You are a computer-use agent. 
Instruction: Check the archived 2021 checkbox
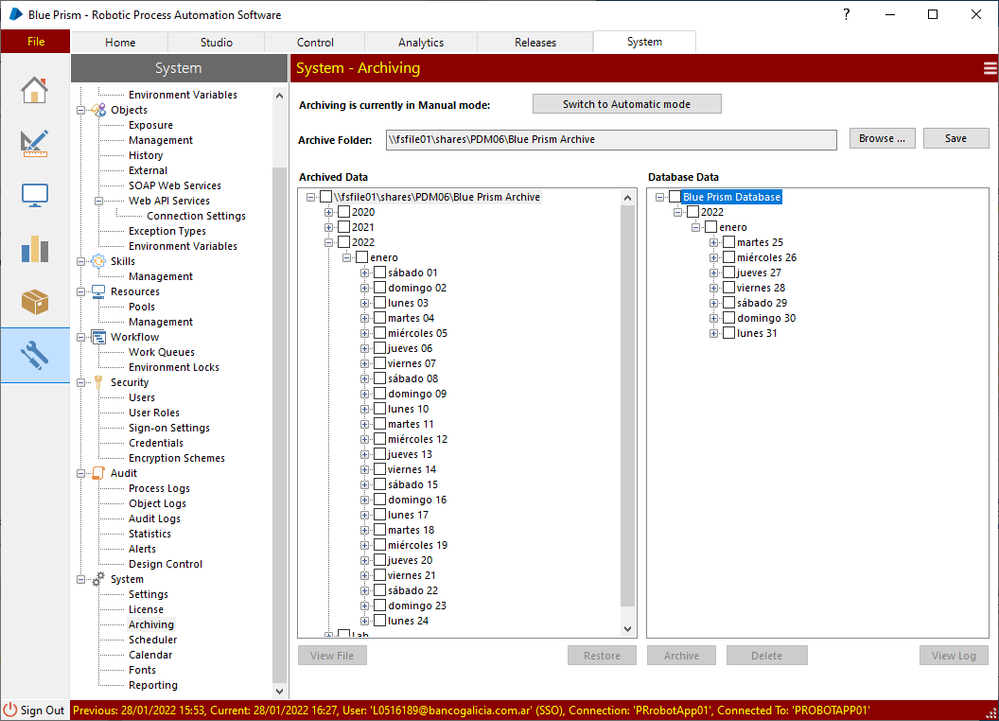tap(343, 227)
